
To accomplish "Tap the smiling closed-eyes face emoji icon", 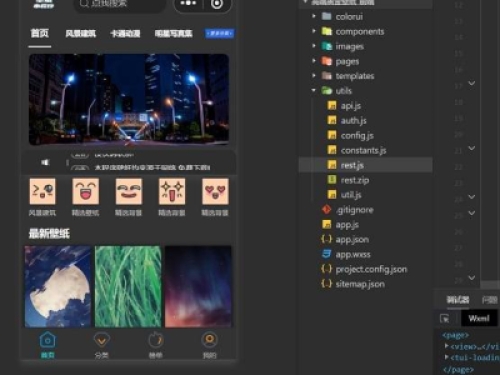I will (x=129, y=191).
